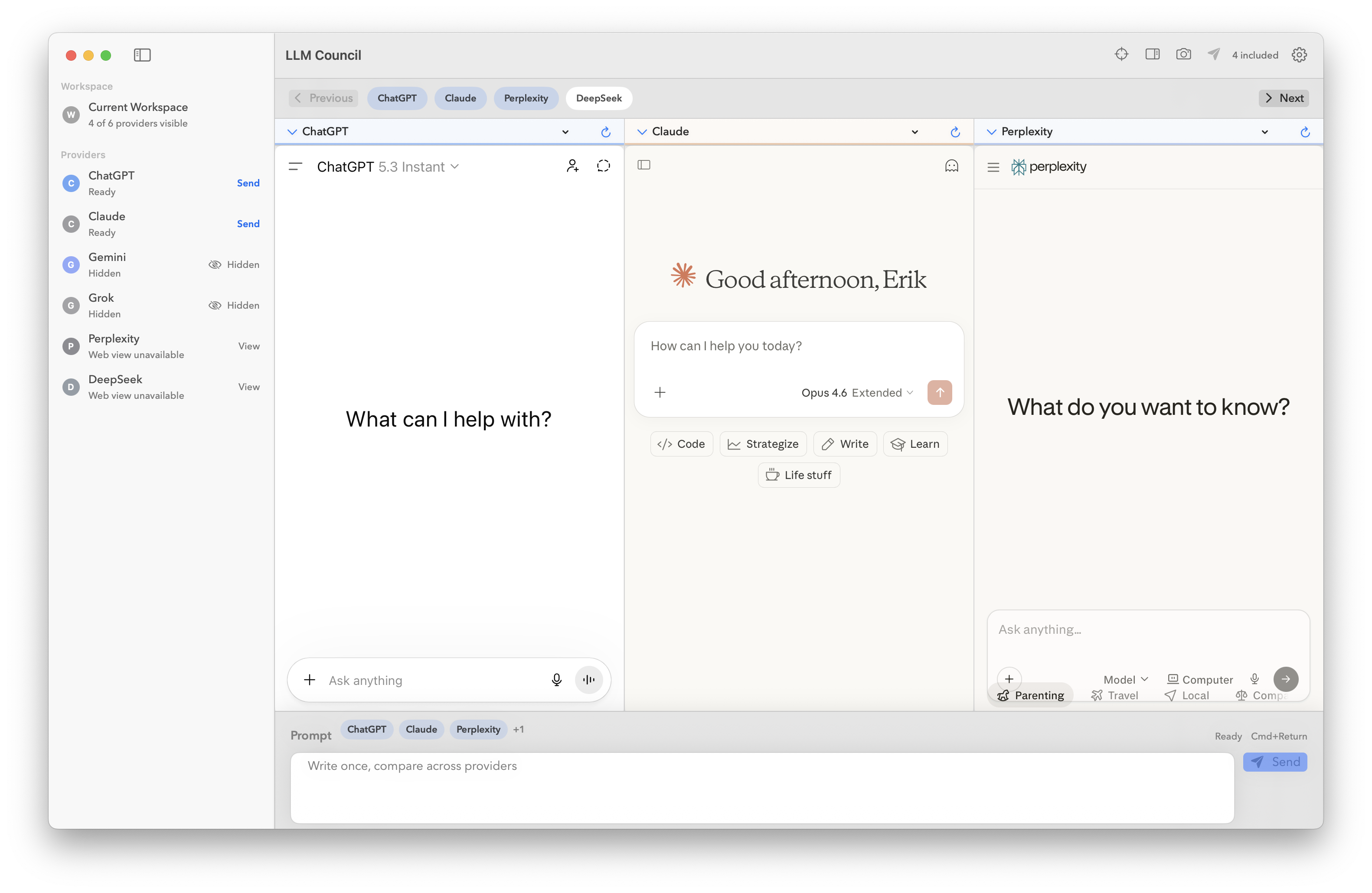Screen dimensions: 1372x893
Task: Click the camera screenshot icon
Action: (x=1183, y=54)
